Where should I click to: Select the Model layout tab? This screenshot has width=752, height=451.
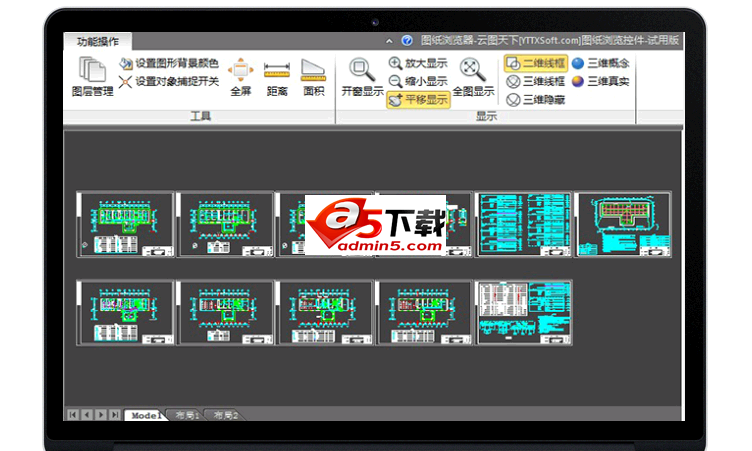146,415
